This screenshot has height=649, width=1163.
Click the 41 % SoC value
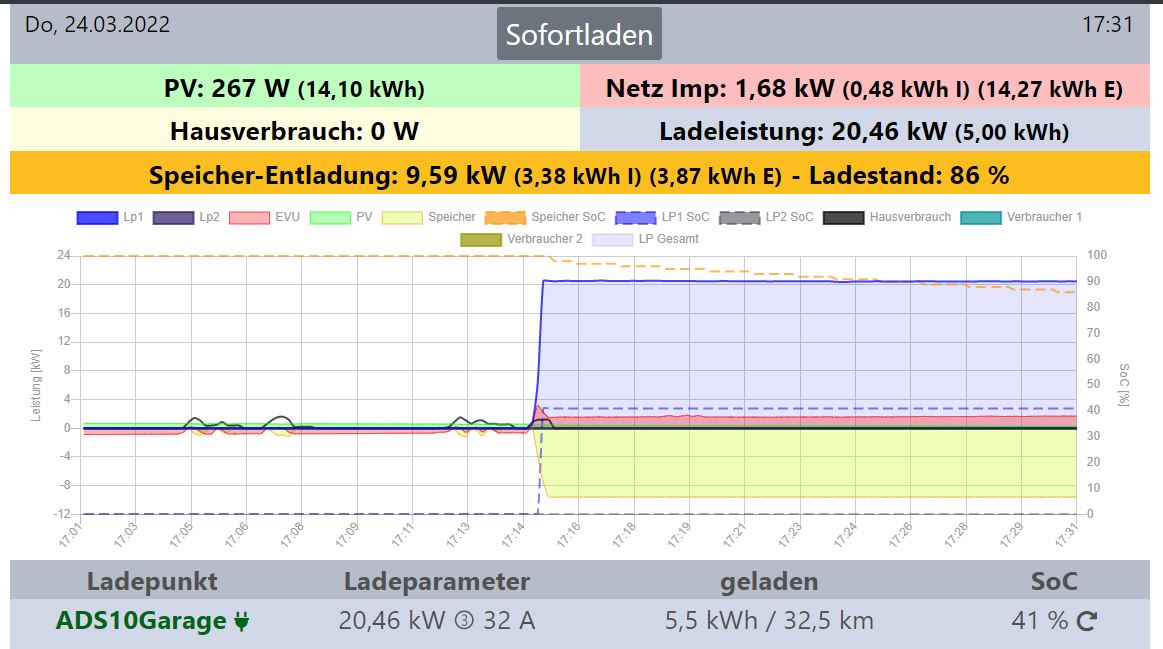tap(1039, 620)
